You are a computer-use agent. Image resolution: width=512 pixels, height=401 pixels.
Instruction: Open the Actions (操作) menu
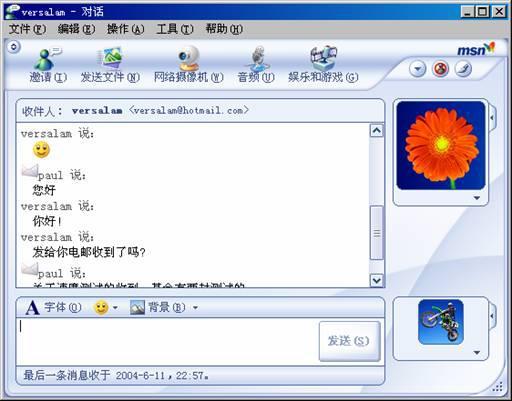click(x=125, y=29)
